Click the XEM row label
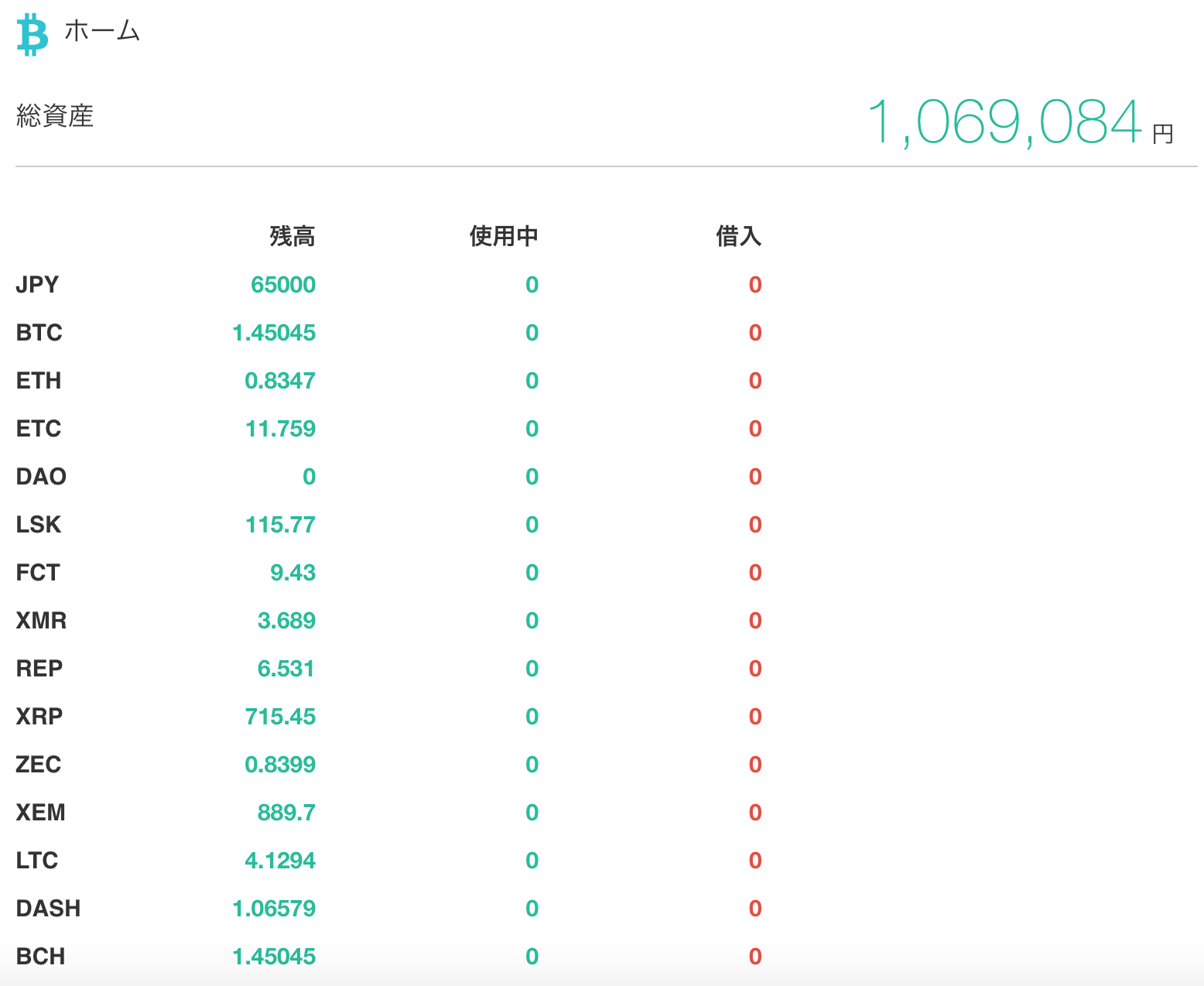Screen dimensions: 1204x986 click(x=41, y=812)
